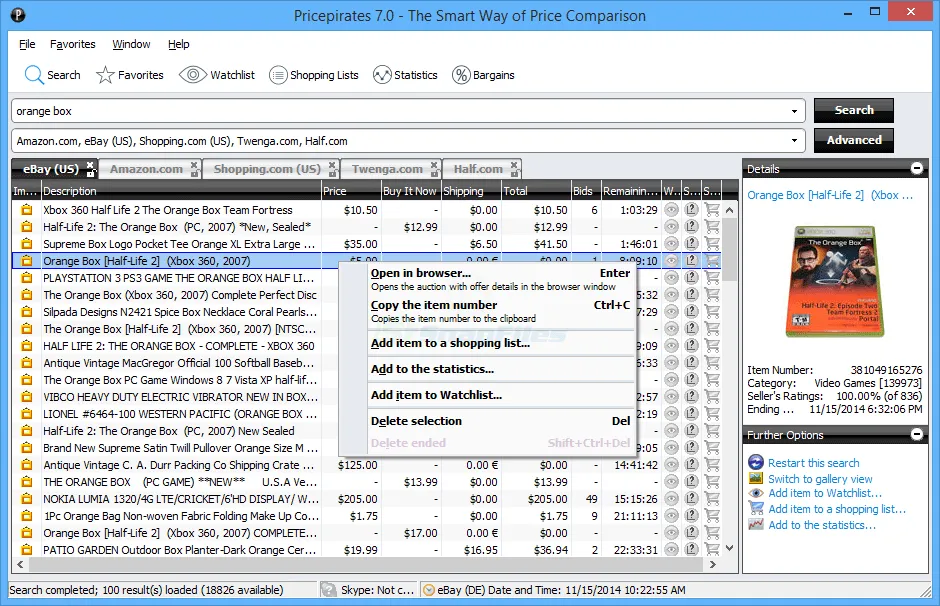Viewport: 940px width, 606px height.
Task: Switch to the Half.com tab
Action: pos(478,169)
